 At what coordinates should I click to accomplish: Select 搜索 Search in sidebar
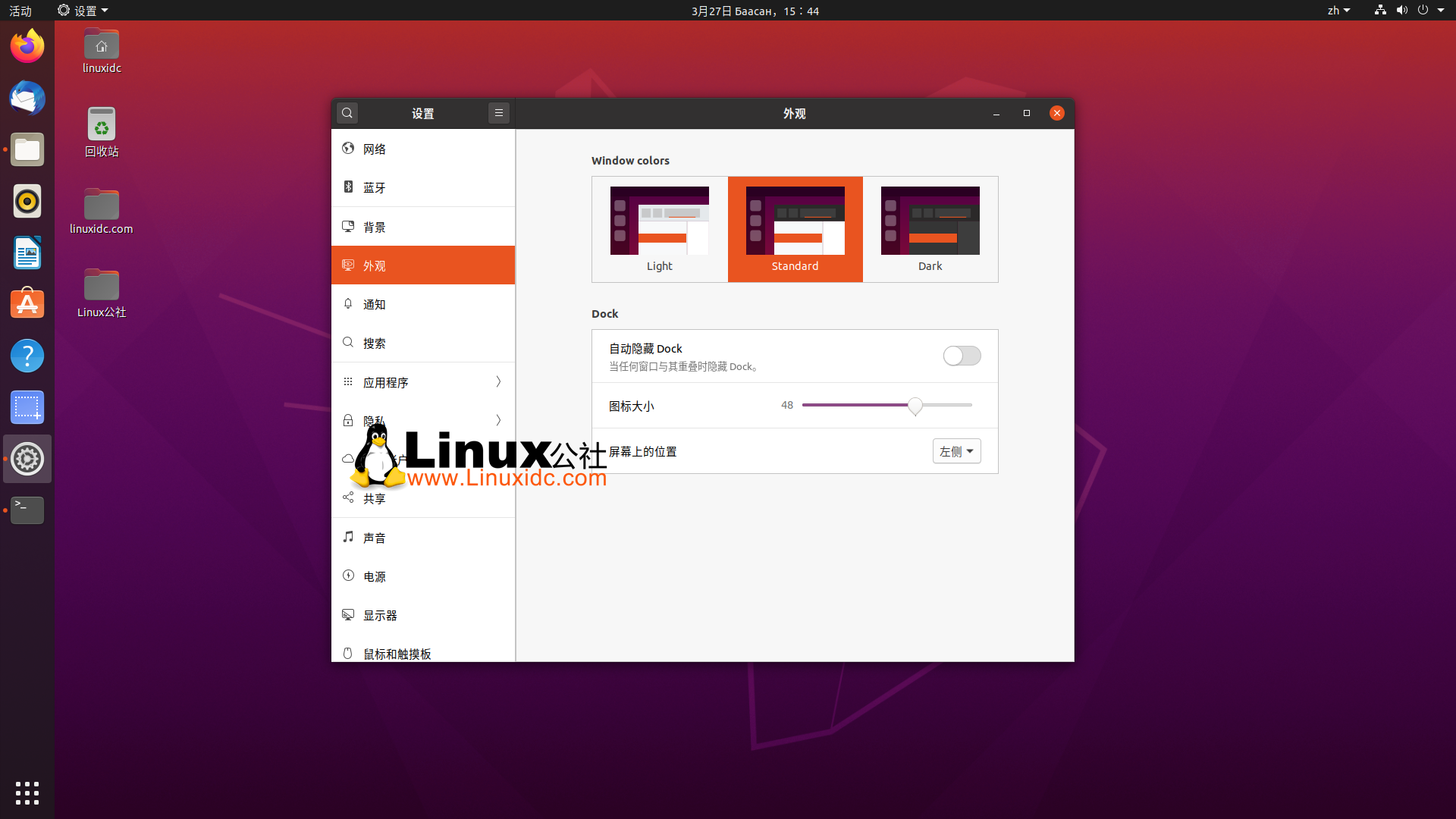(x=423, y=343)
